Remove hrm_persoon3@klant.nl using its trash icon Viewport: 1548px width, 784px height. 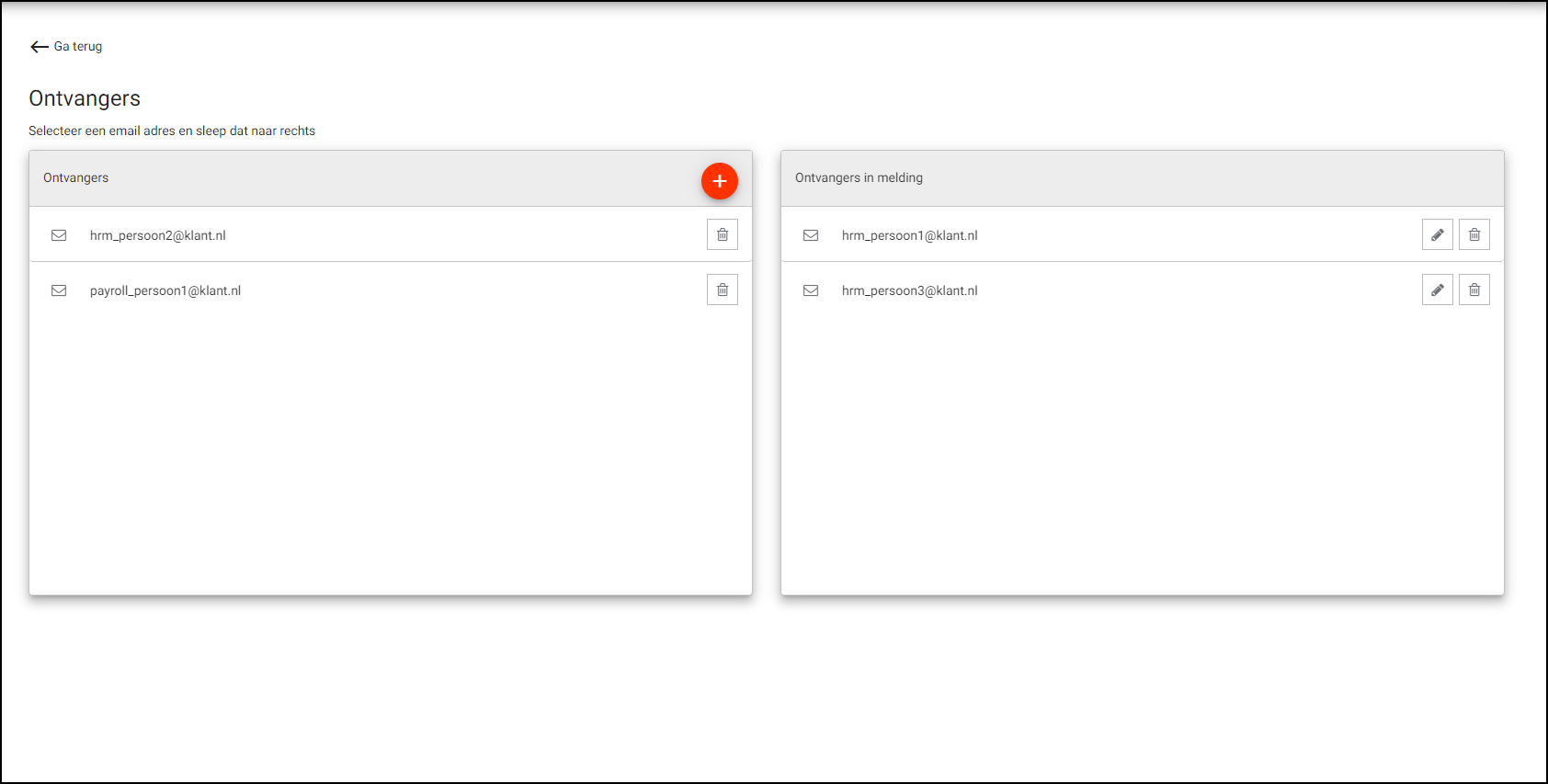1474,290
